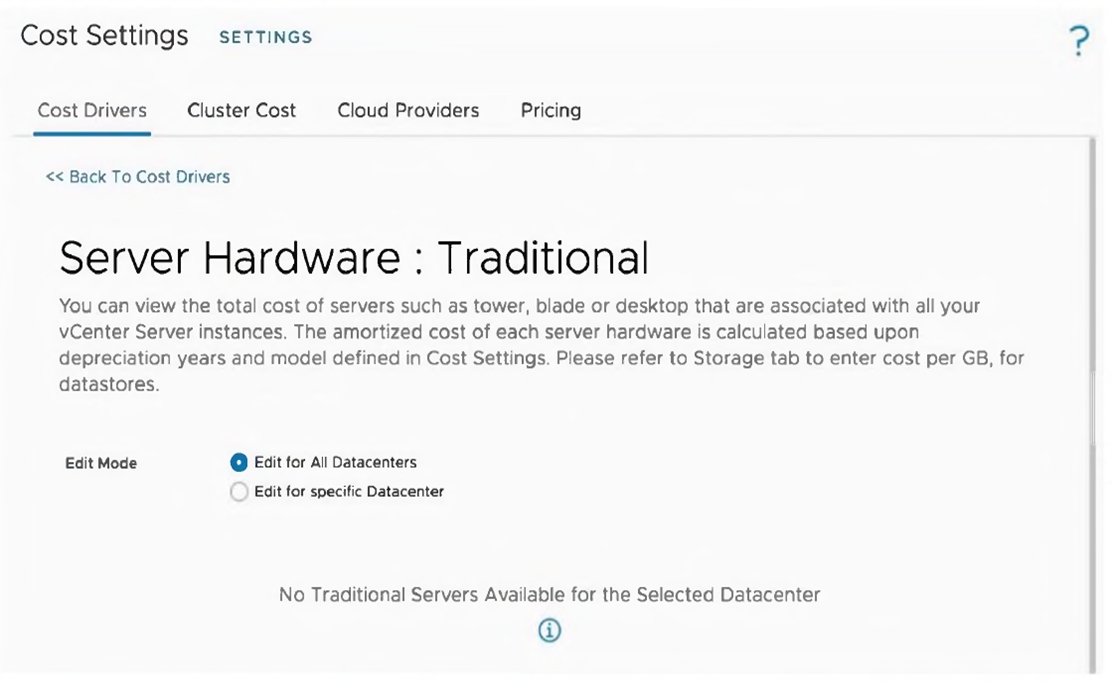Screen dimensions: 1112x684
Task: Follow the Back To Cost Drivers link
Action: (x=138, y=177)
